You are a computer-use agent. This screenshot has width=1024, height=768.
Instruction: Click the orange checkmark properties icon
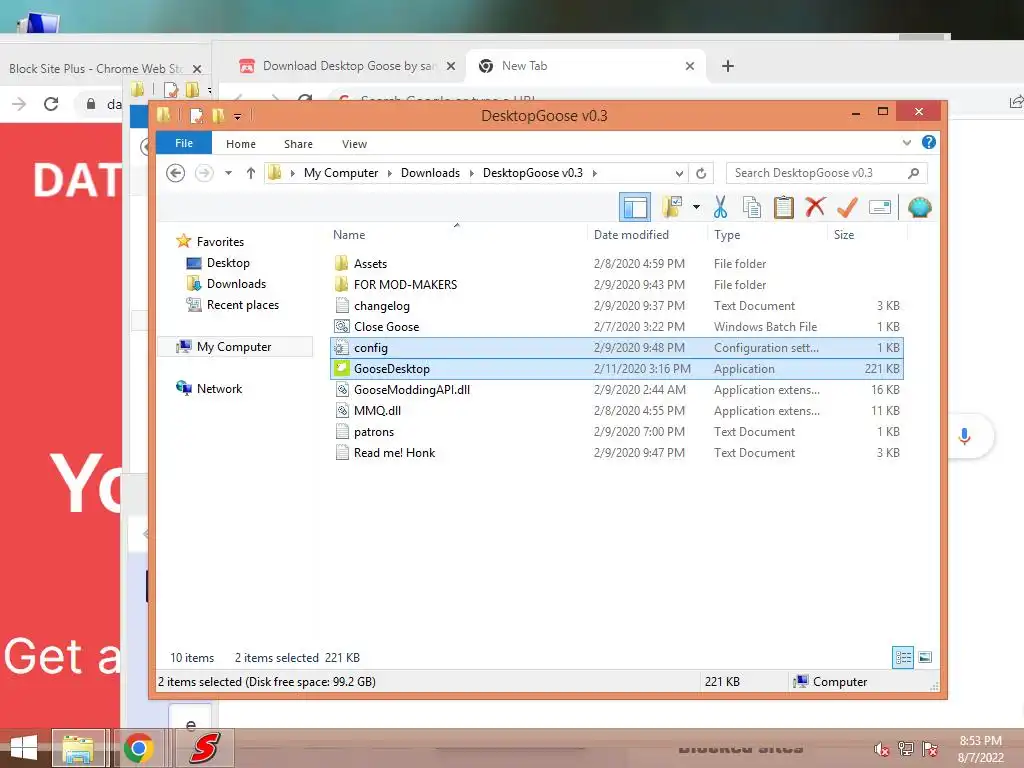[847, 208]
